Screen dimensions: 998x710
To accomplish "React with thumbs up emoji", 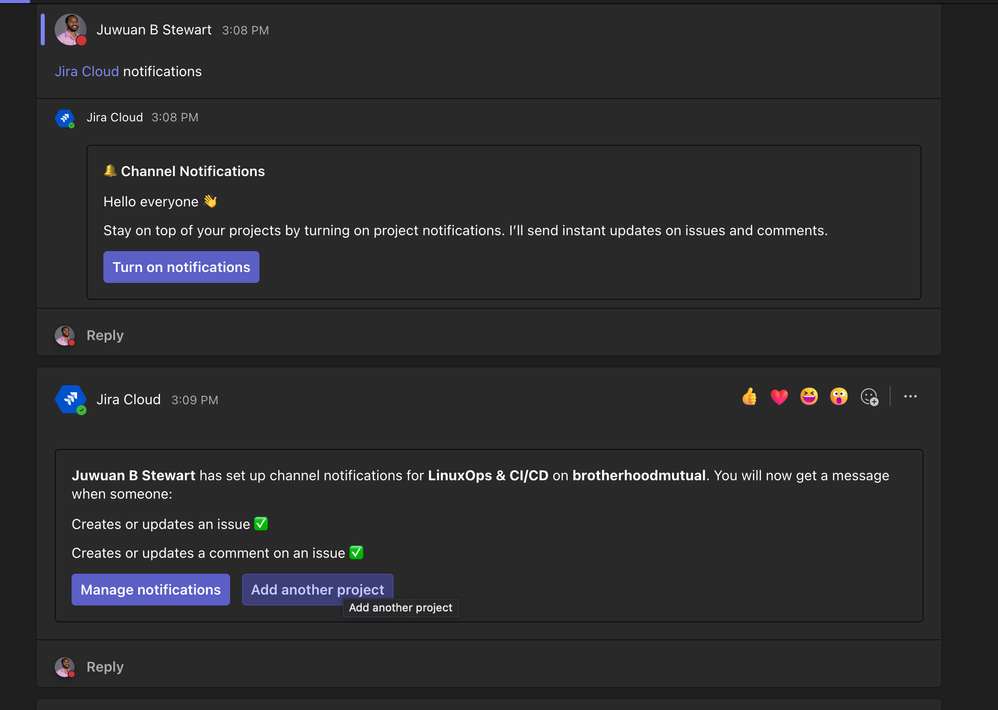I will click(x=749, y=397).
